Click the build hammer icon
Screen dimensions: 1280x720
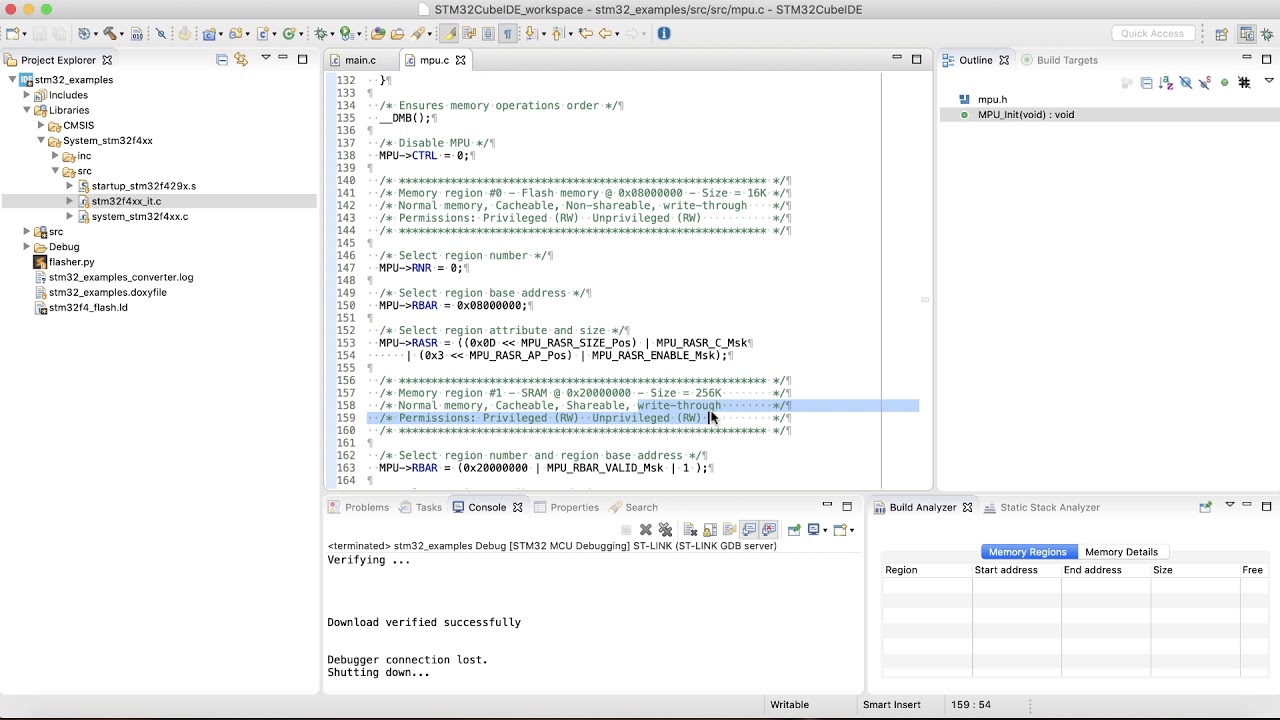coord(110,33)
